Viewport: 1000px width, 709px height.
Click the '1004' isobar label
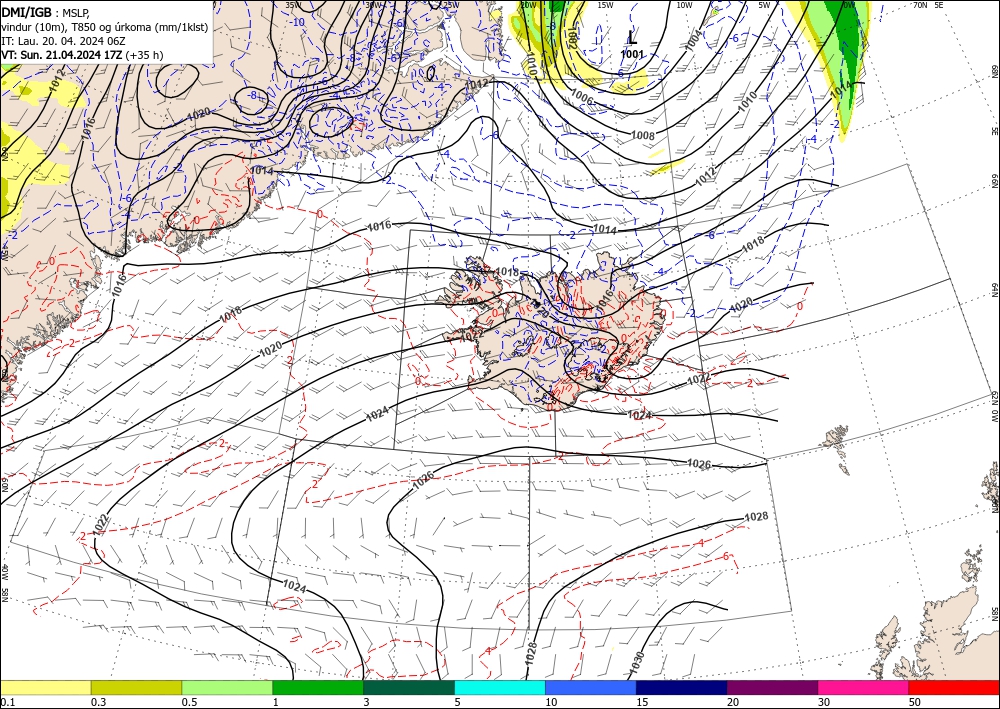(694, 38)
